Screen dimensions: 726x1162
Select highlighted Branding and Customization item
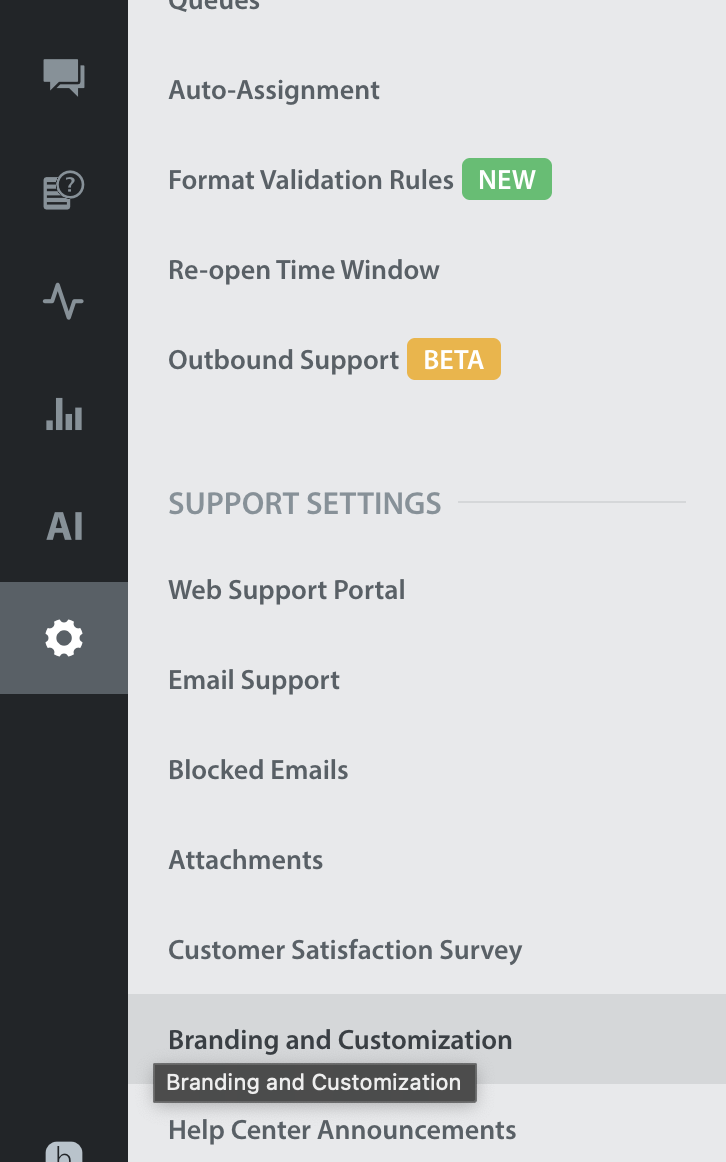click(x=340, y=1040)
